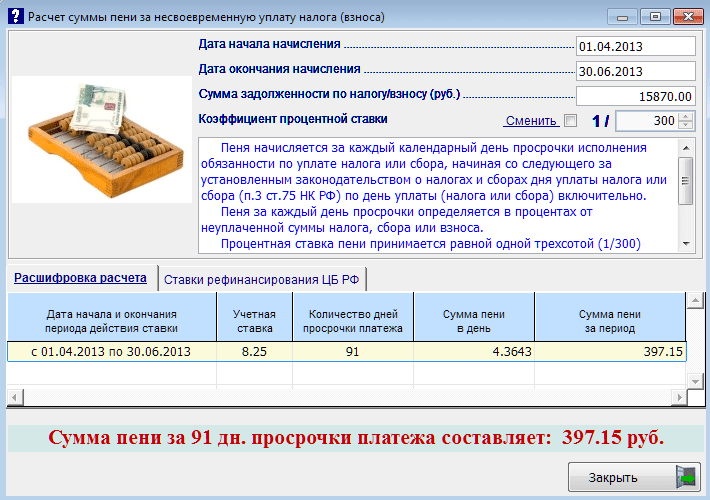The width and height of the screenshot is (710, 500).
Task: Click the days cell 91
Action: coord(353,351)
